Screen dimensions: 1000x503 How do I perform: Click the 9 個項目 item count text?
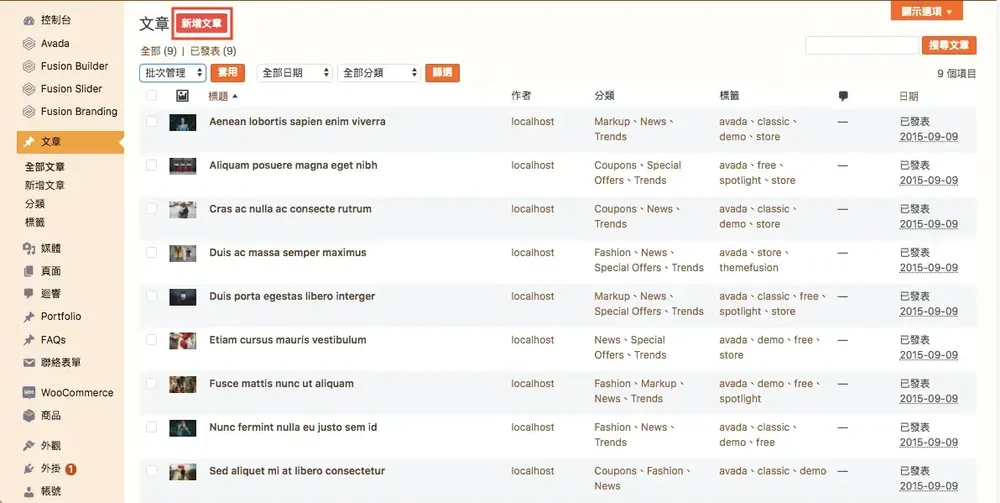(x=957, y=74)
